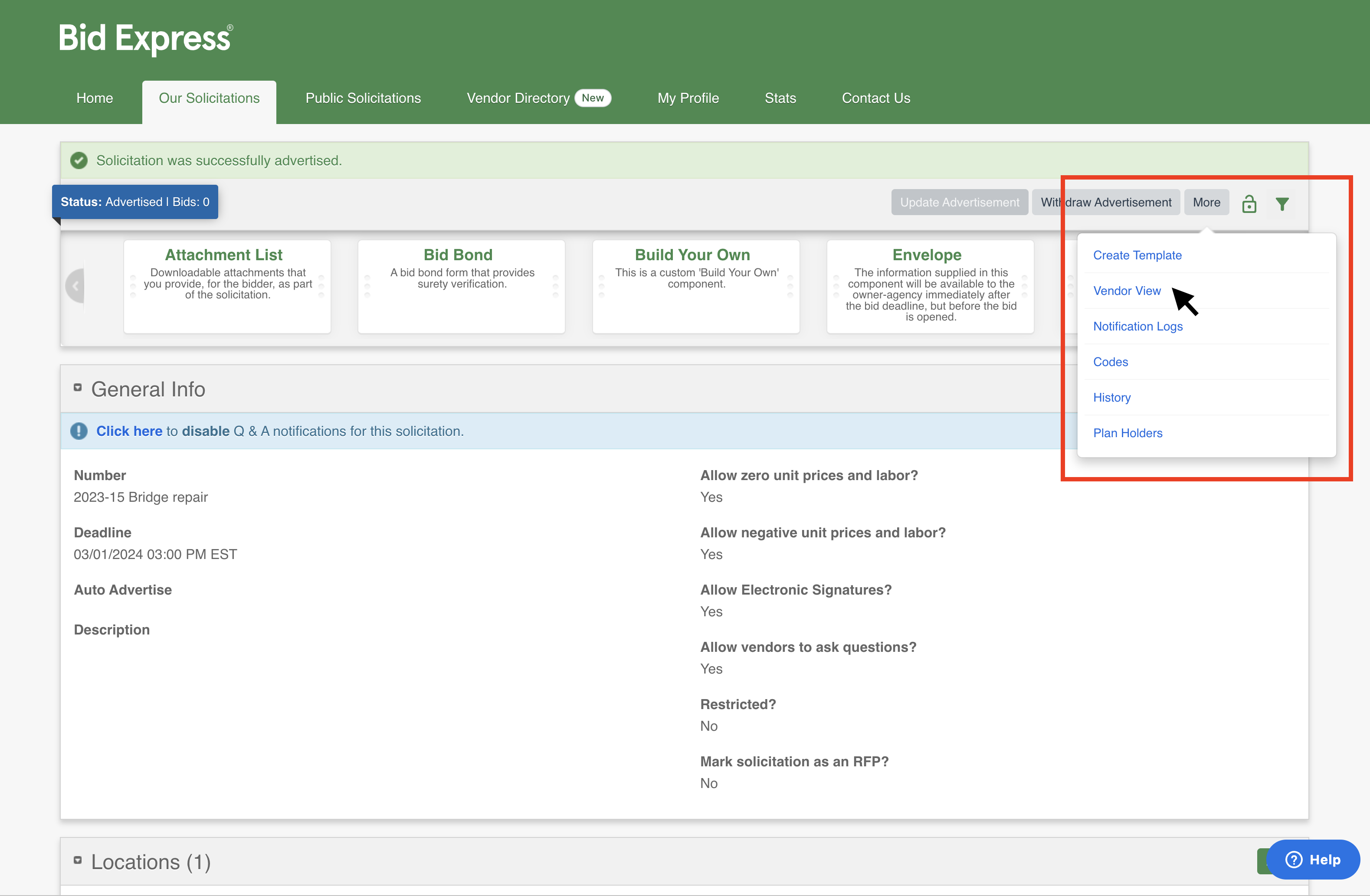Open the Create Template option
1370x896 pixels.
pyautogui.click(x=1137, y=255)
